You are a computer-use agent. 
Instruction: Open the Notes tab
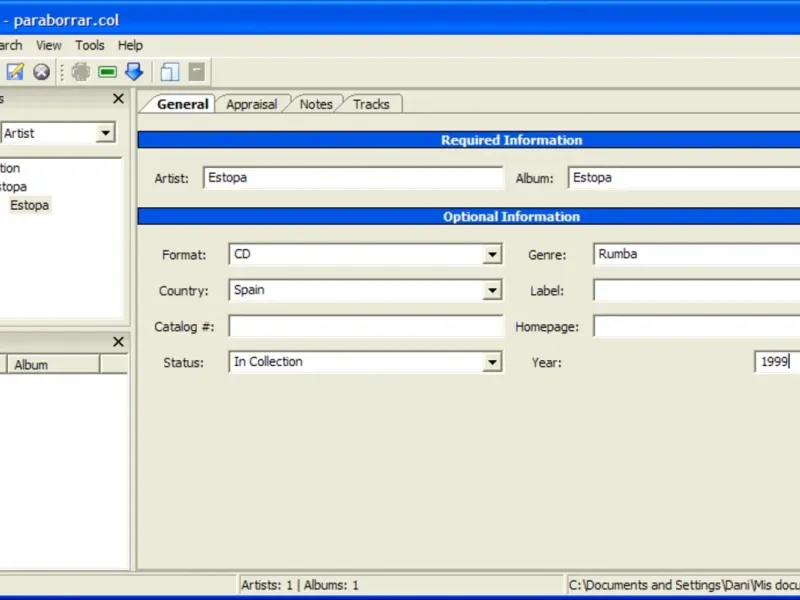pyautogui.click(x=316, y=104)
